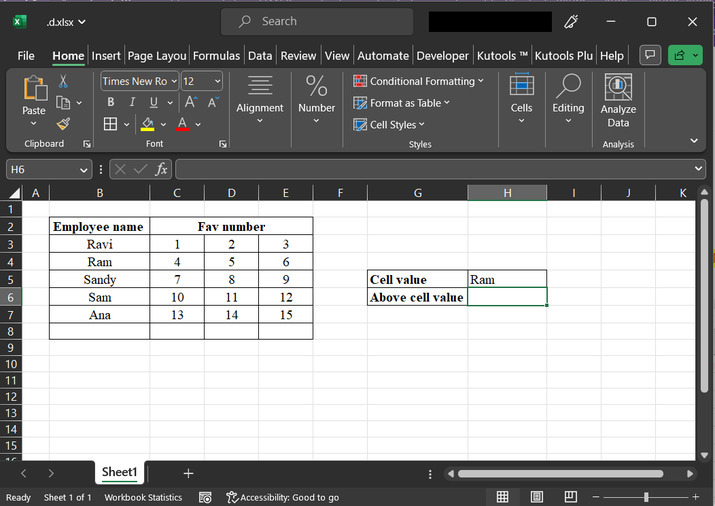Toggle Bold formatting
Viewport: 715px width, 506px height.
(110, 103)
